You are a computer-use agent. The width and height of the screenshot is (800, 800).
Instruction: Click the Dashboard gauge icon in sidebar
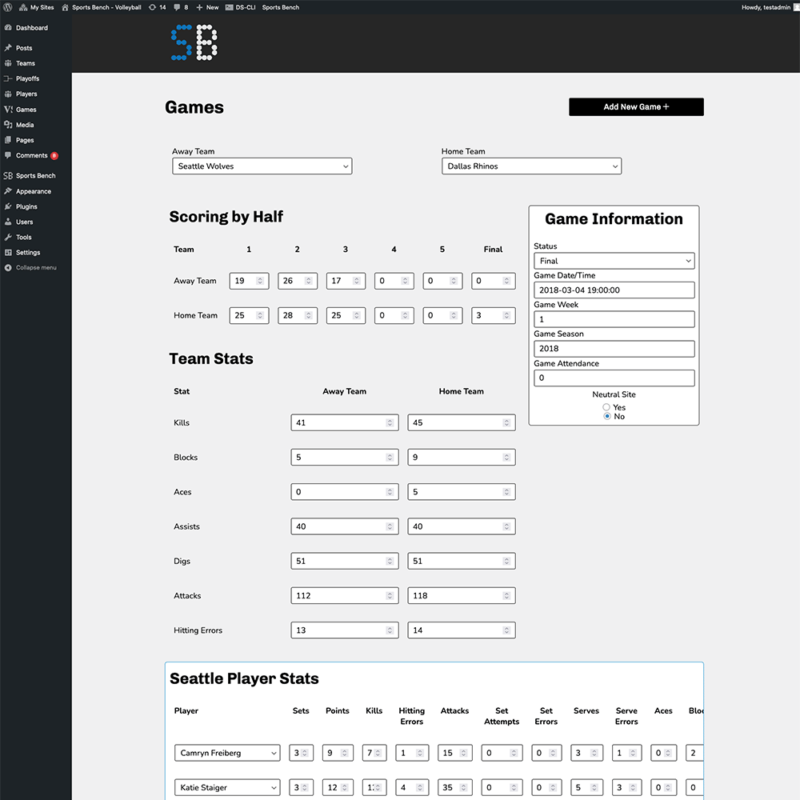pos(8,28)
